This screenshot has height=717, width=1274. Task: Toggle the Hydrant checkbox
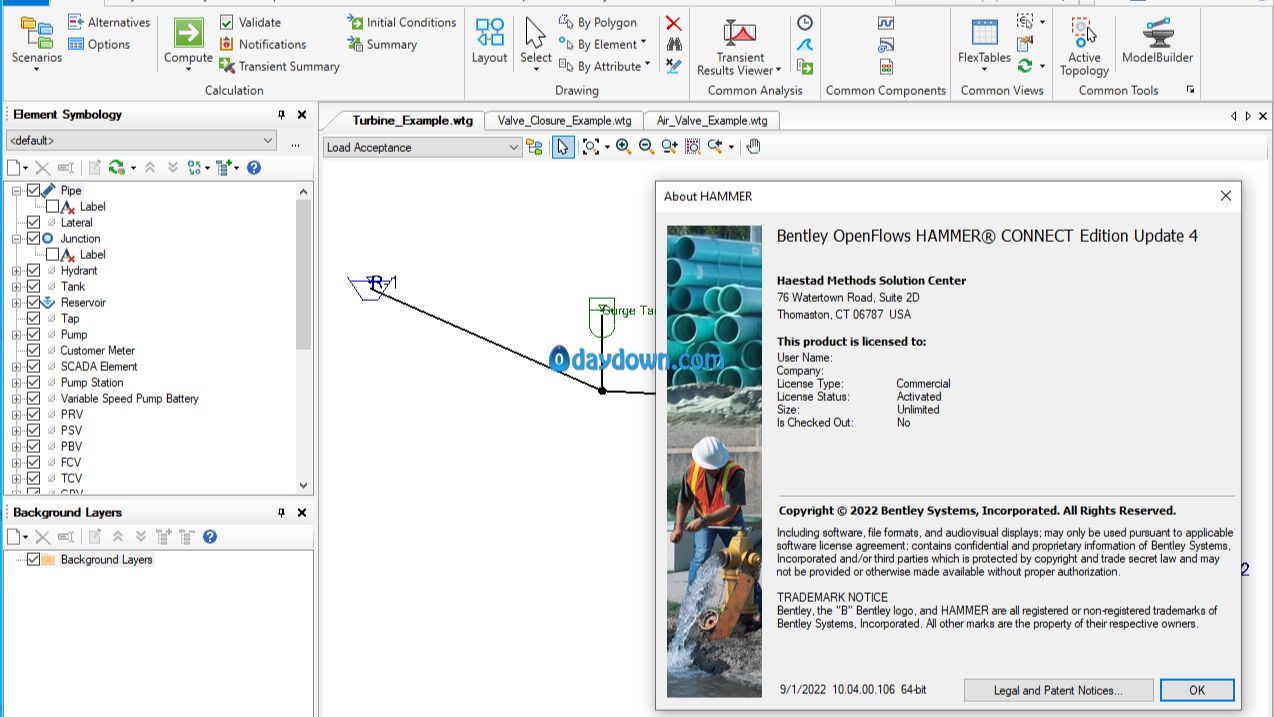pos(34,270)
